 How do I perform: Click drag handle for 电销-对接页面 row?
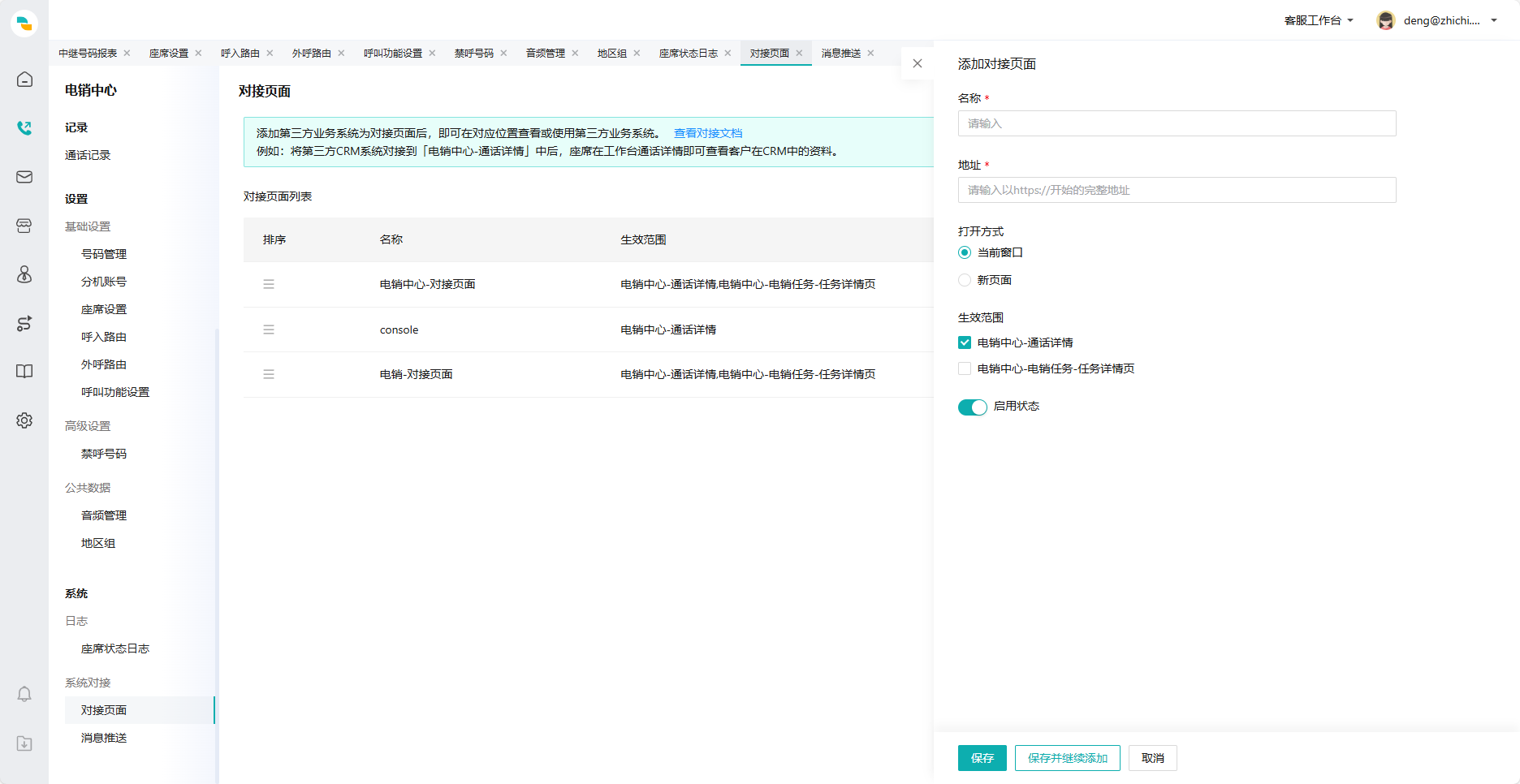[269, 374]
